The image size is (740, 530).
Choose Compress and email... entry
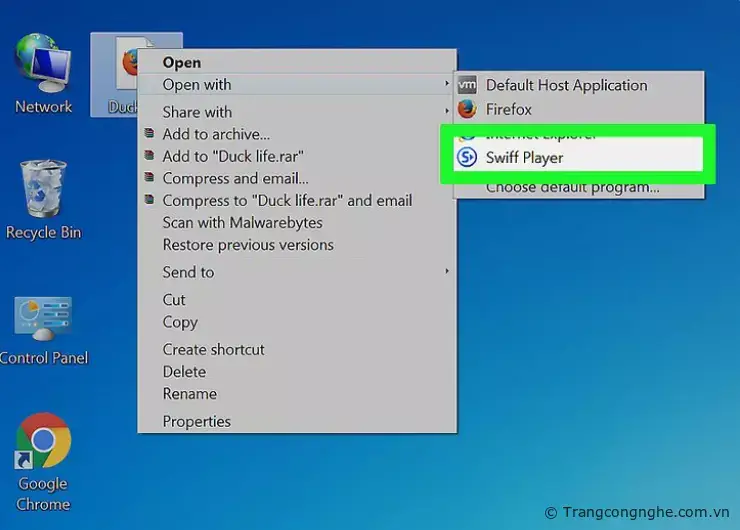(235, 178)
